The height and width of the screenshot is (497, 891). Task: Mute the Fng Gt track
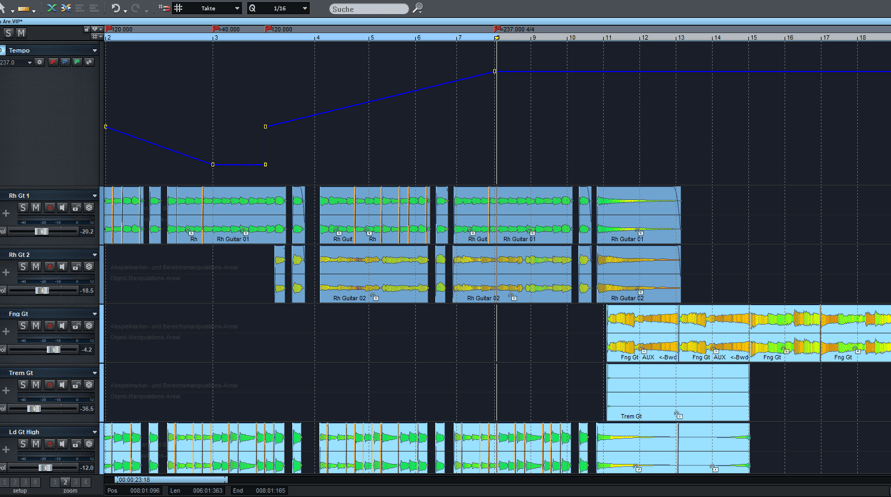click(36, 326)
